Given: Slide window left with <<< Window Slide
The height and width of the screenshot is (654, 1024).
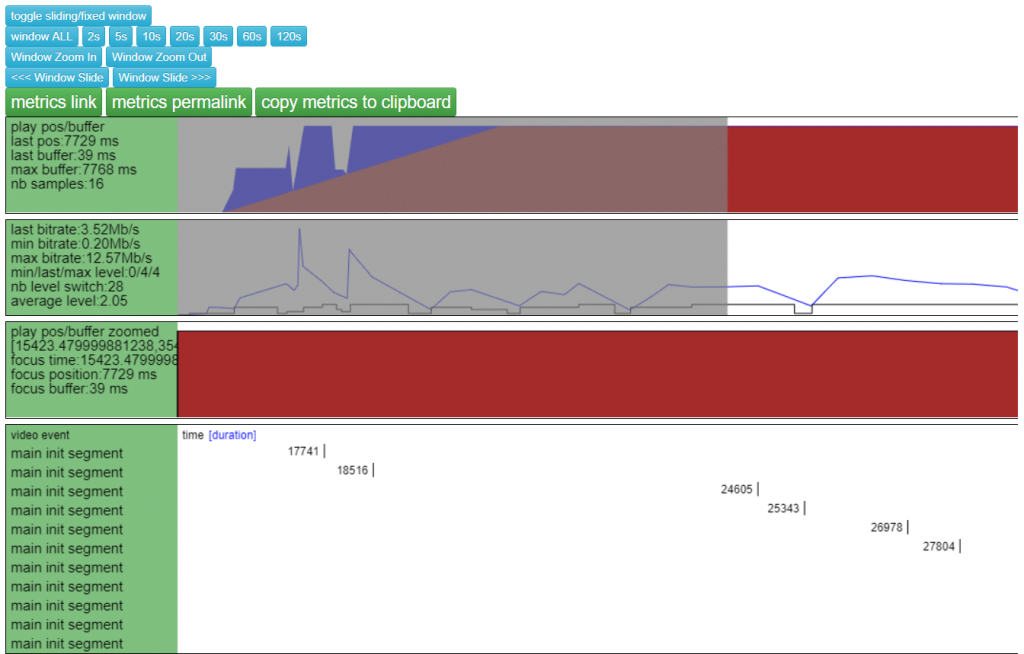Looking at the screenshot, I should click(57, 78).
